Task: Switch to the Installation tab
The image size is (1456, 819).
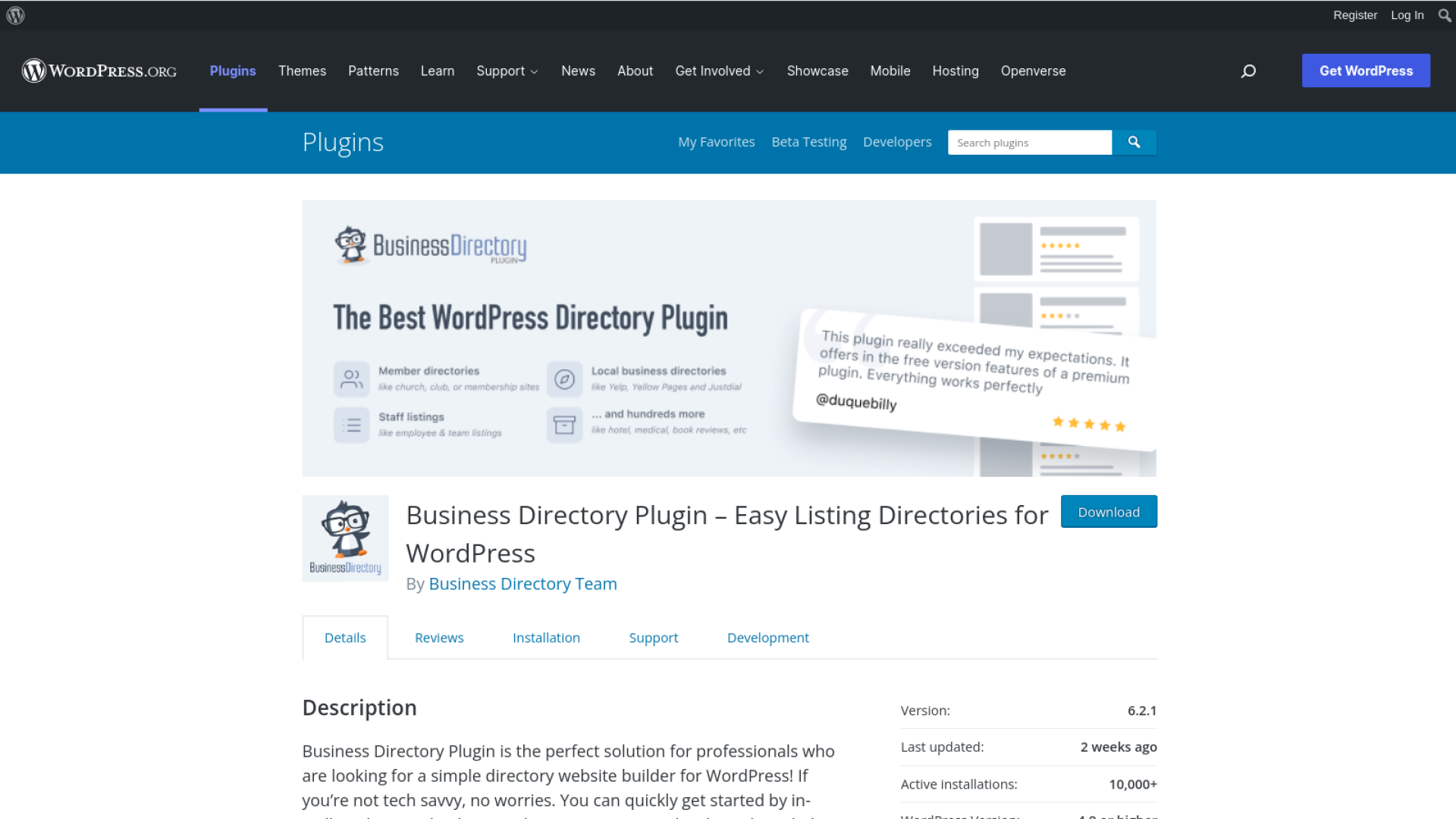Action: 546,638
